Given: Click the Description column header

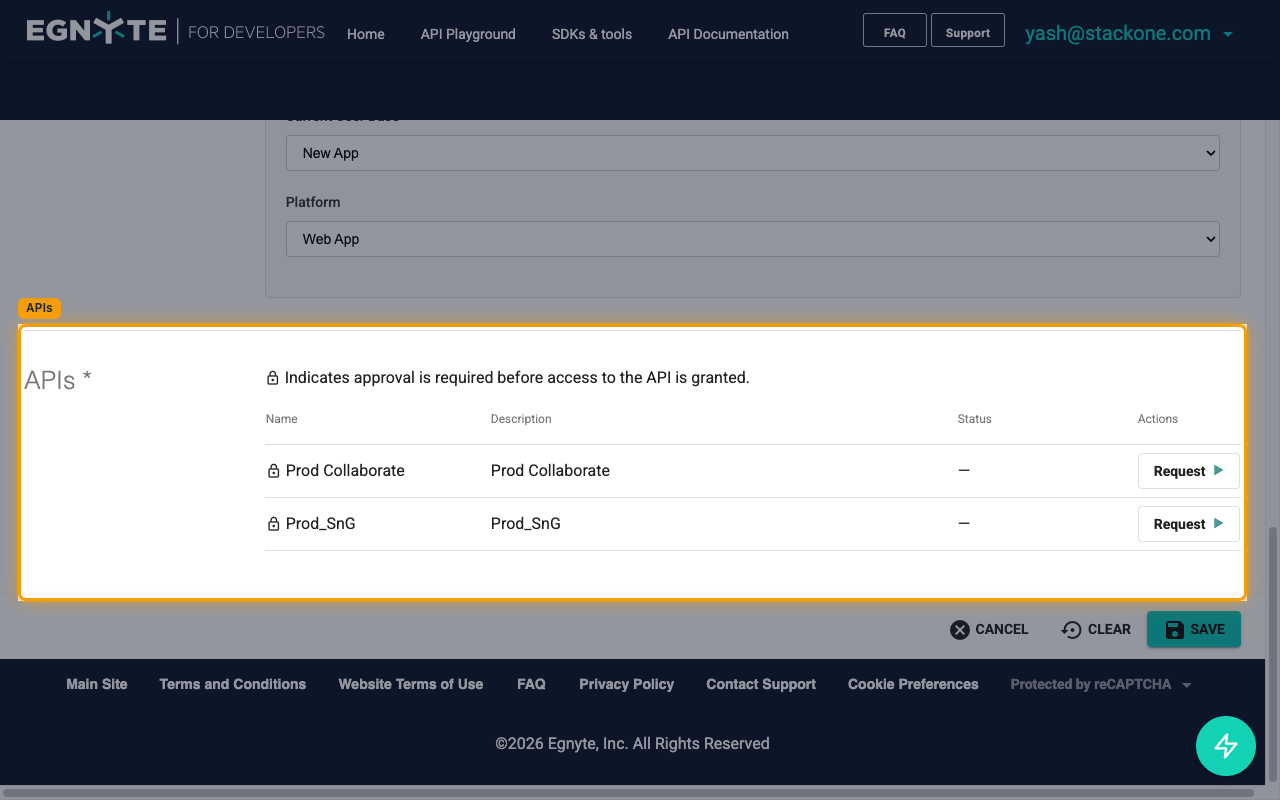Looking at the screenshot, I should (x=521, y=419).
